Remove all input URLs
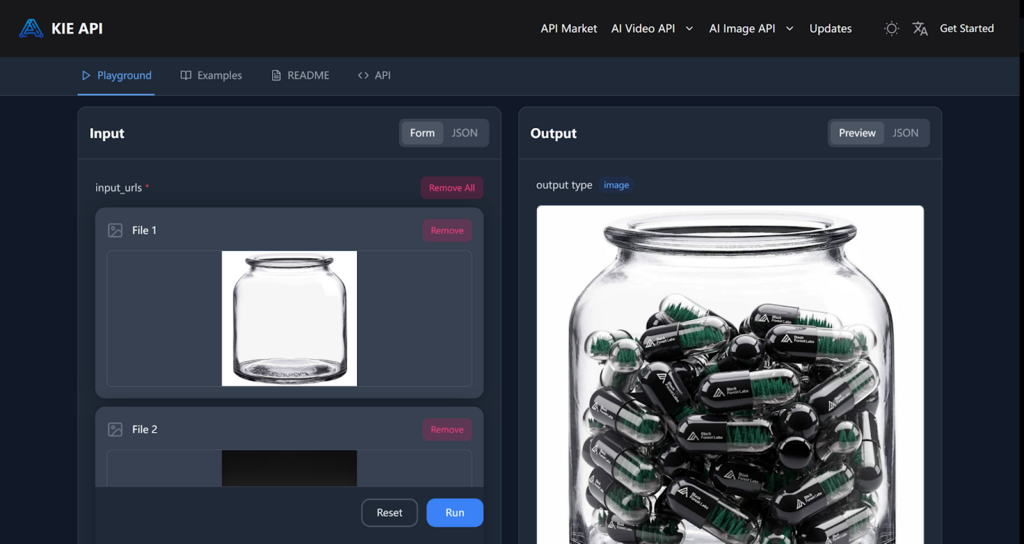The height and width of the screenshot is (544, 1024). tap(451, 188)
